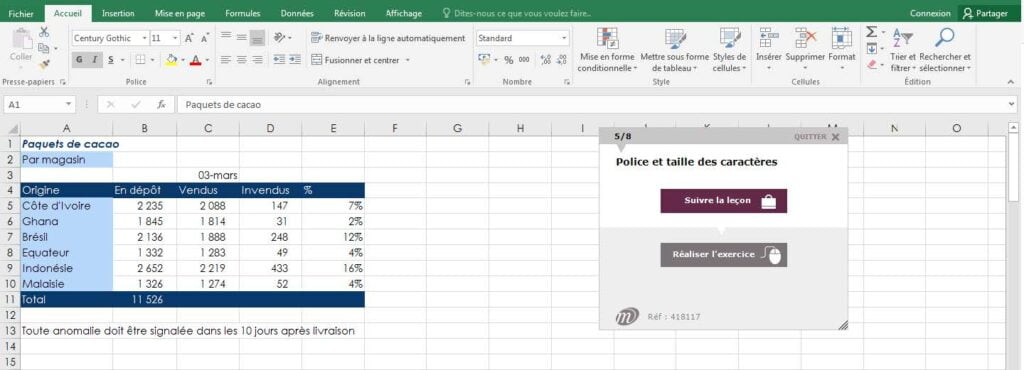Click the text orientation icon

(280, 38)
